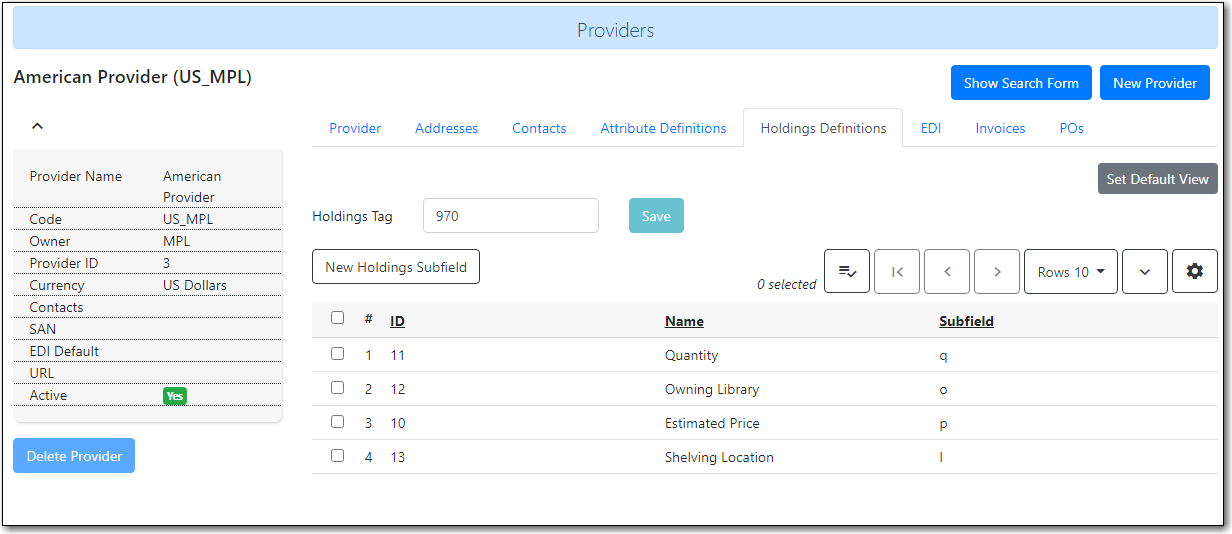Screen dimensions: 1232x534
Task: Click the 0 selected indicator
Action: [x=786, y=284]
